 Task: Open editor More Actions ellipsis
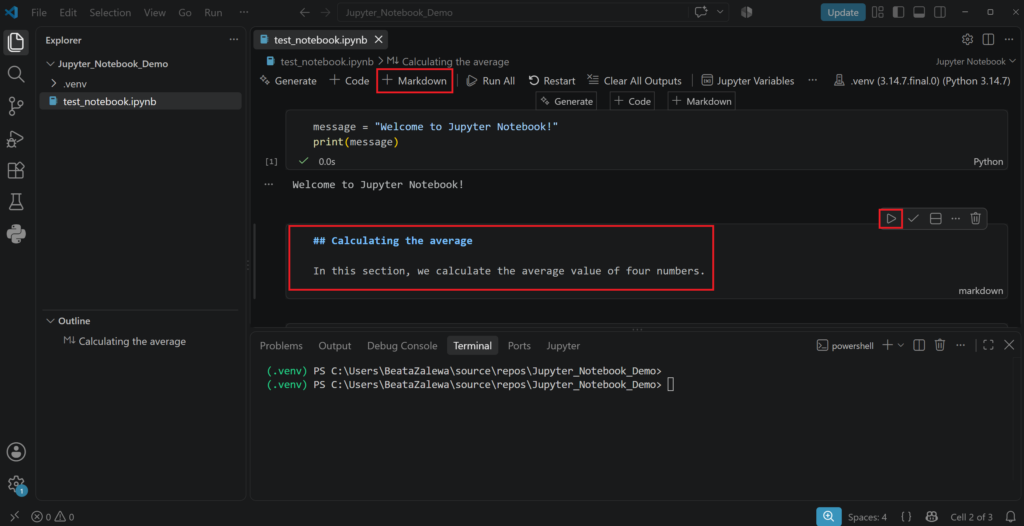[x=1008, y=40]
